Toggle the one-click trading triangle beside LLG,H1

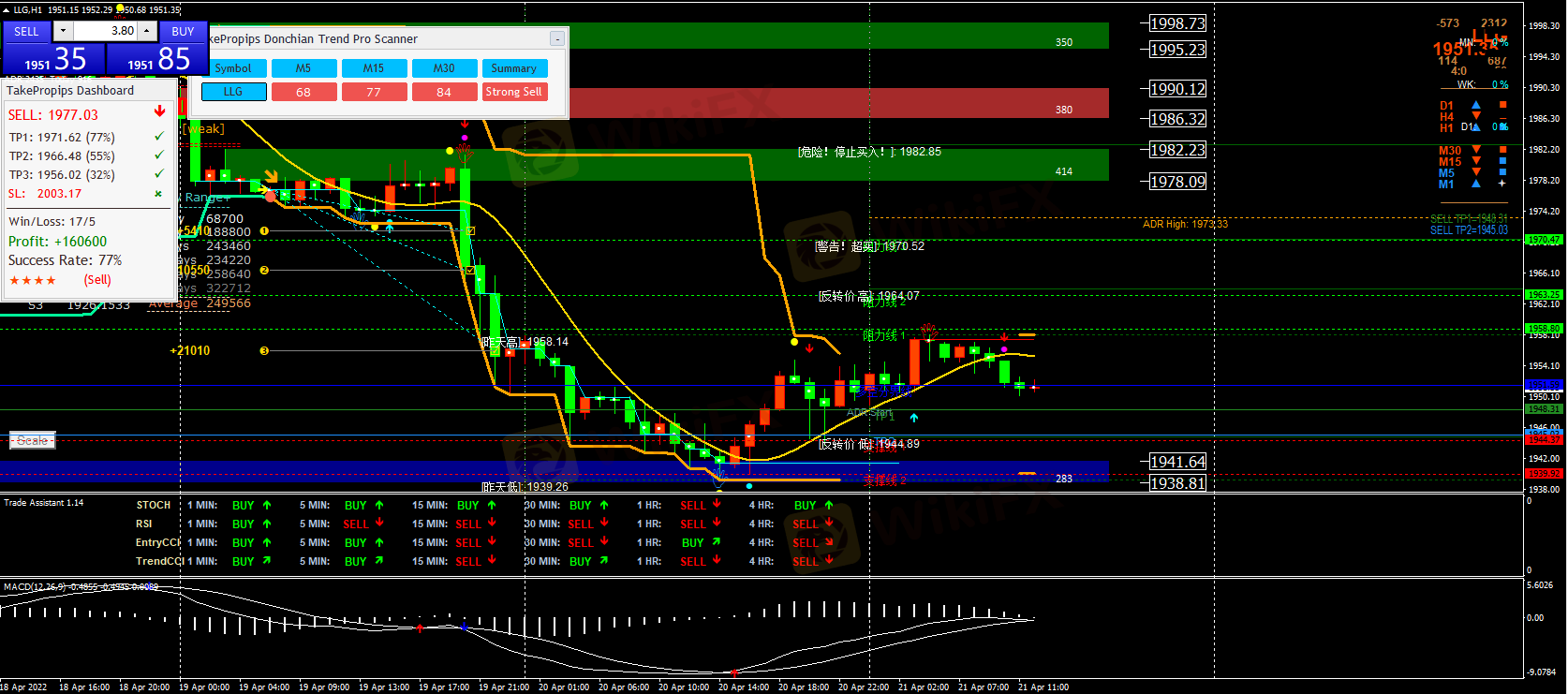6,9
